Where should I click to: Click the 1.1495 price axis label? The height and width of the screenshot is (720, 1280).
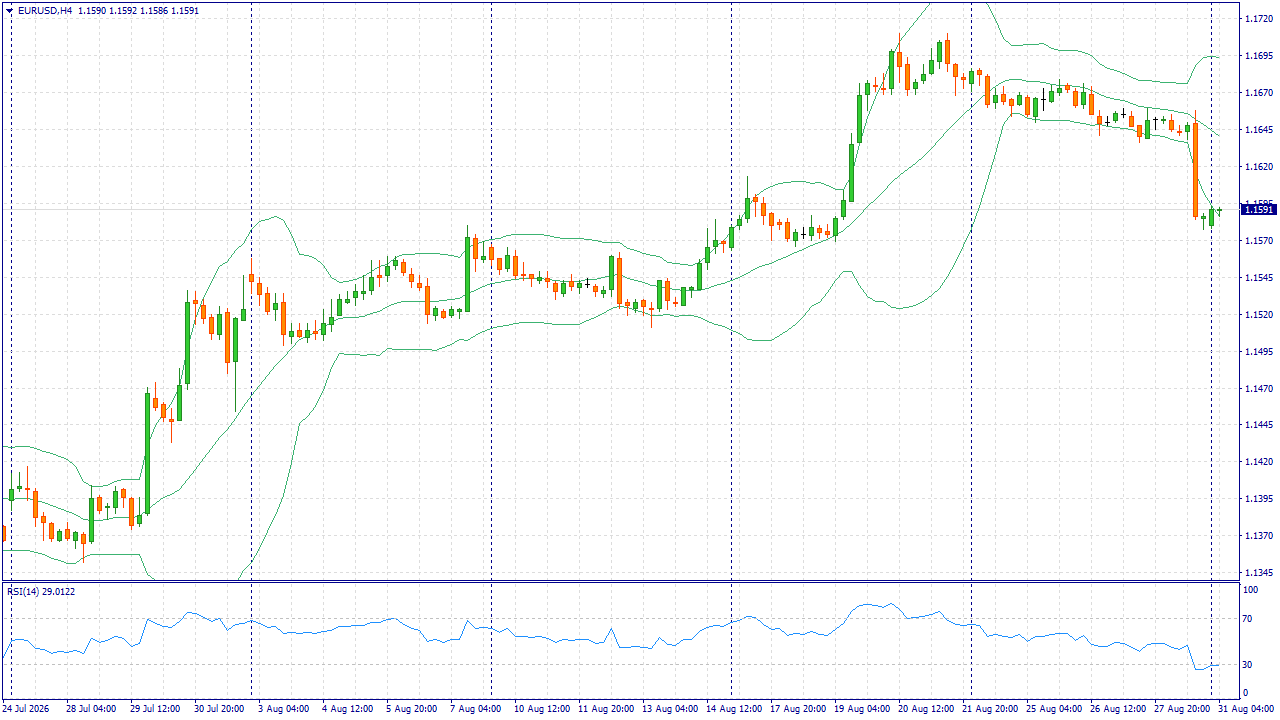[x=1258, y=352]
